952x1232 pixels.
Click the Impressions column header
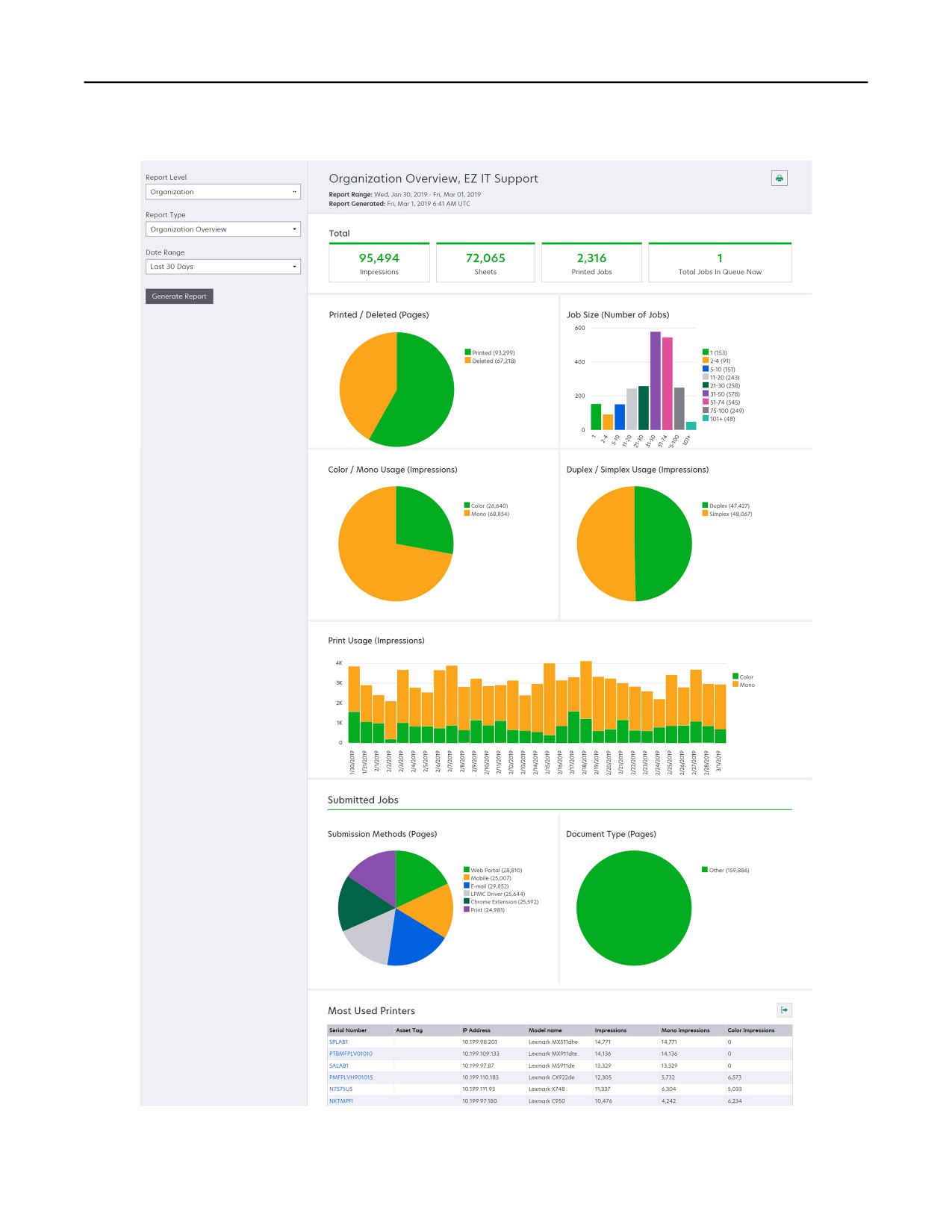(611, 1030)
